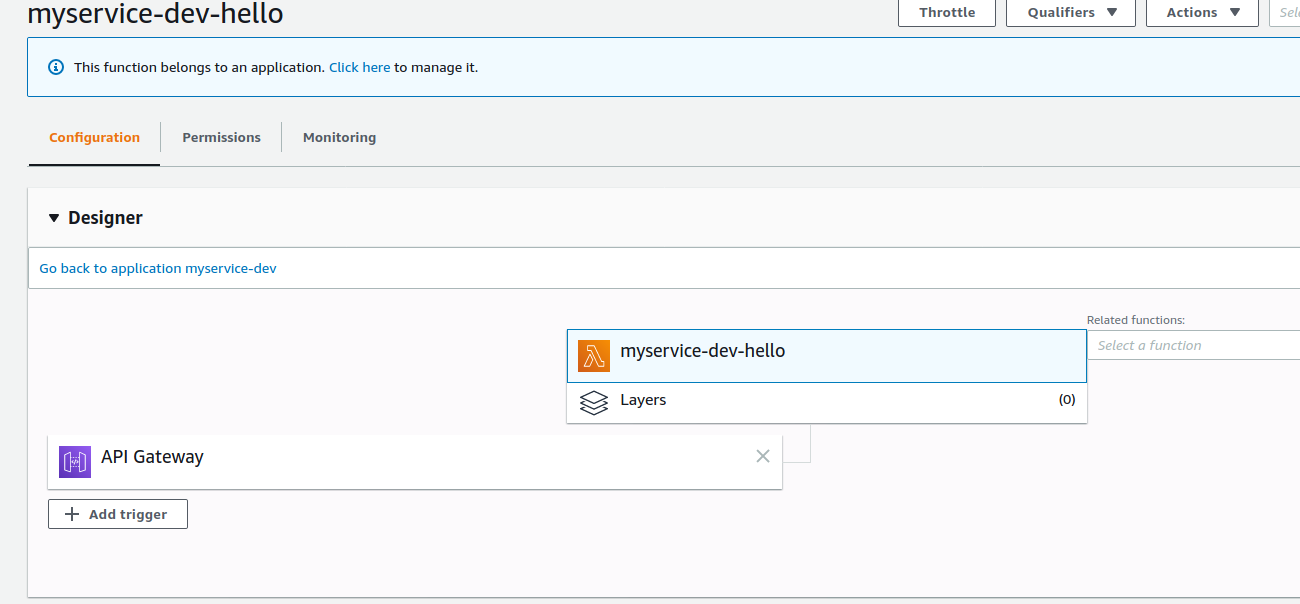Switch to the Monitoring tab

tap(339, 137)
